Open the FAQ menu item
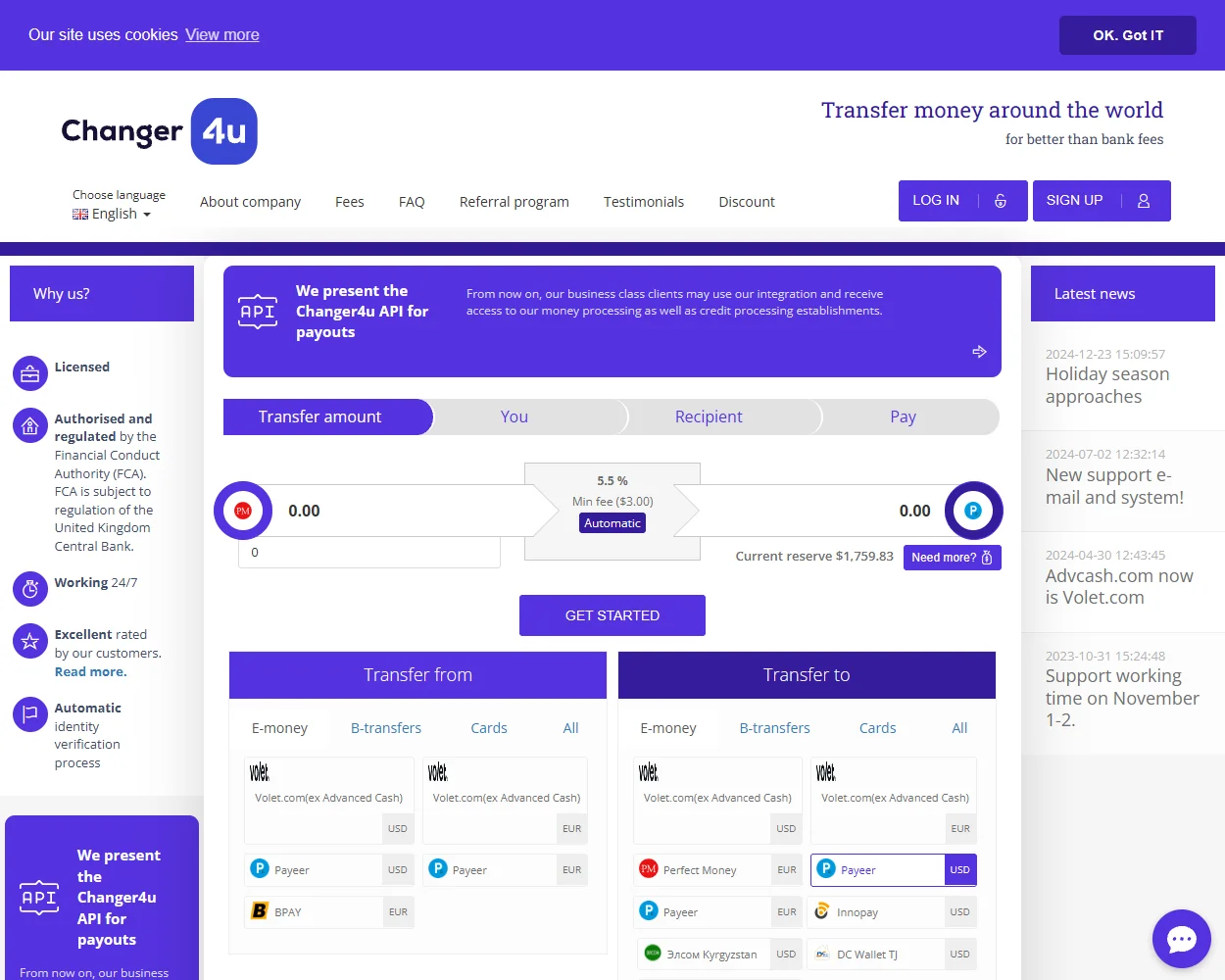Screen dimensions: 1225x980 tap(412, 202)
